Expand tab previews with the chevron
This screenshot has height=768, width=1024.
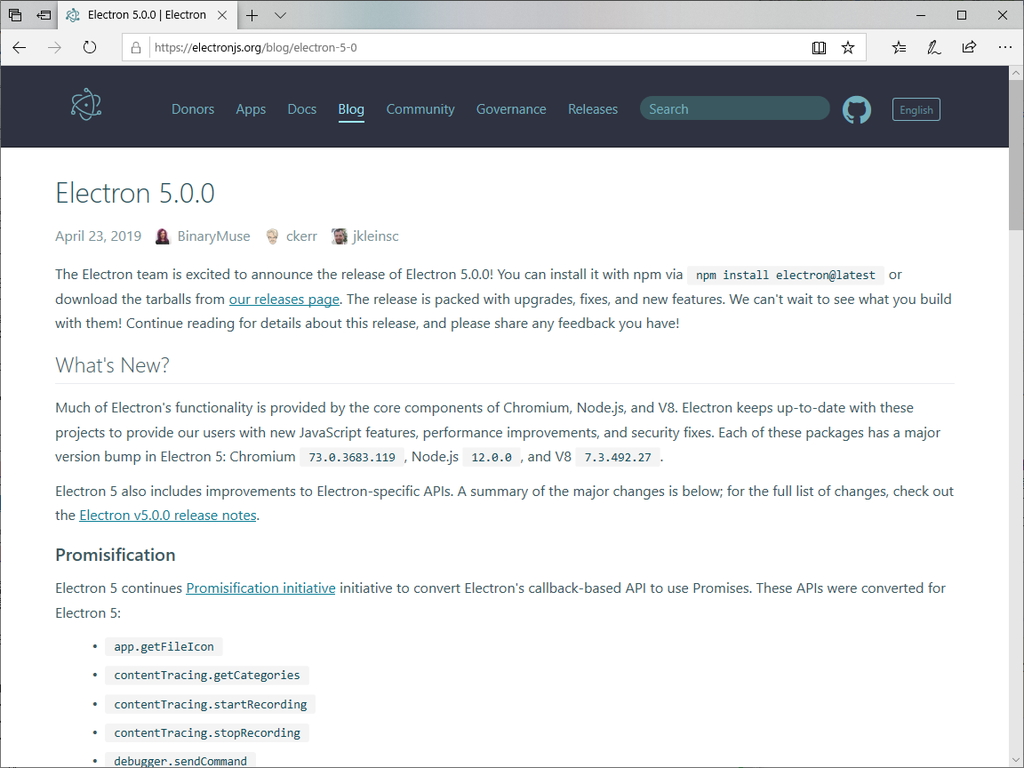(x=278, y=15)
